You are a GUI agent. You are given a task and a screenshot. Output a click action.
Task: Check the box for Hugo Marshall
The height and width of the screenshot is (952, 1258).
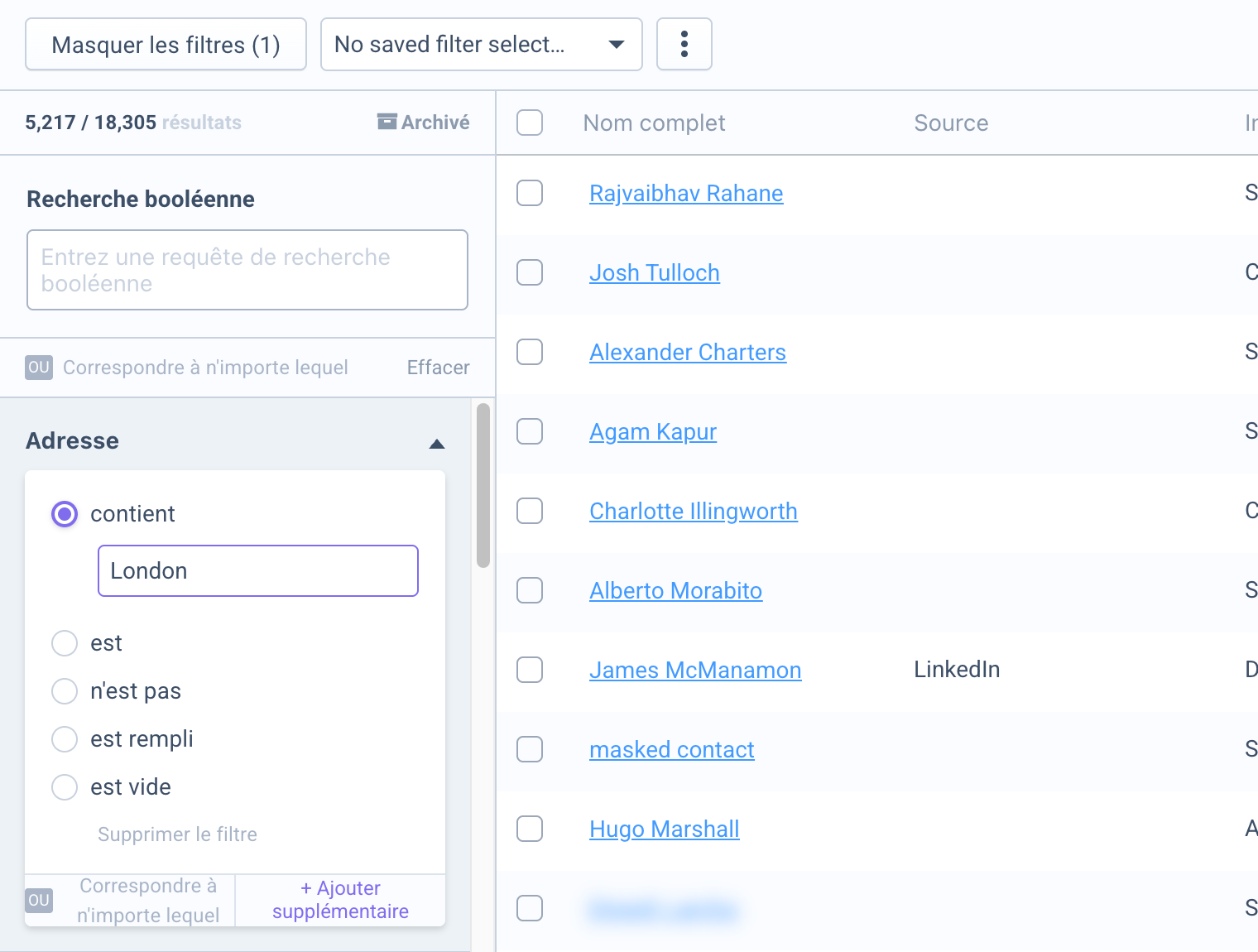[529, 829]
